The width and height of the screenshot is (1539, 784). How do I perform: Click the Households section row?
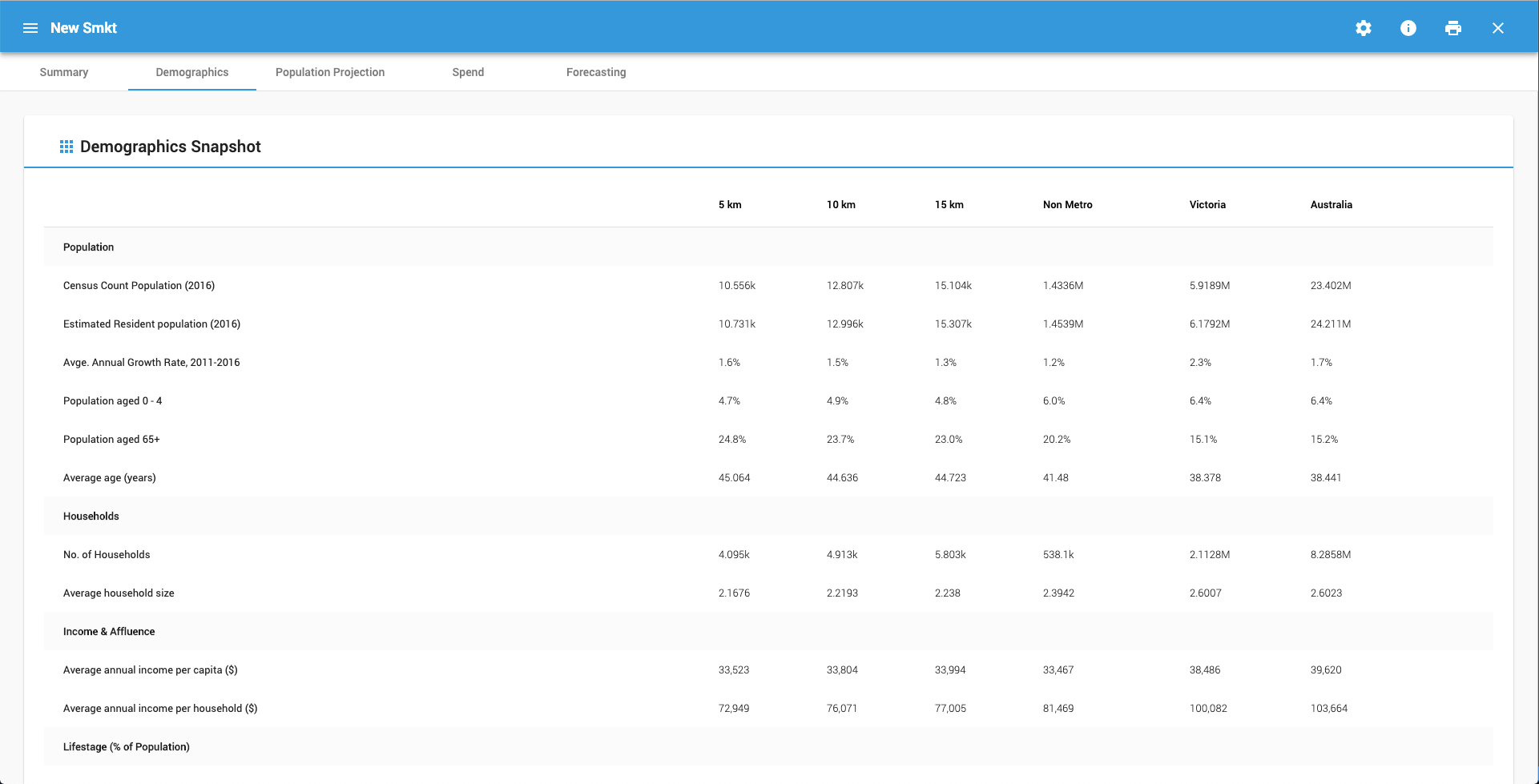(768, 516)
